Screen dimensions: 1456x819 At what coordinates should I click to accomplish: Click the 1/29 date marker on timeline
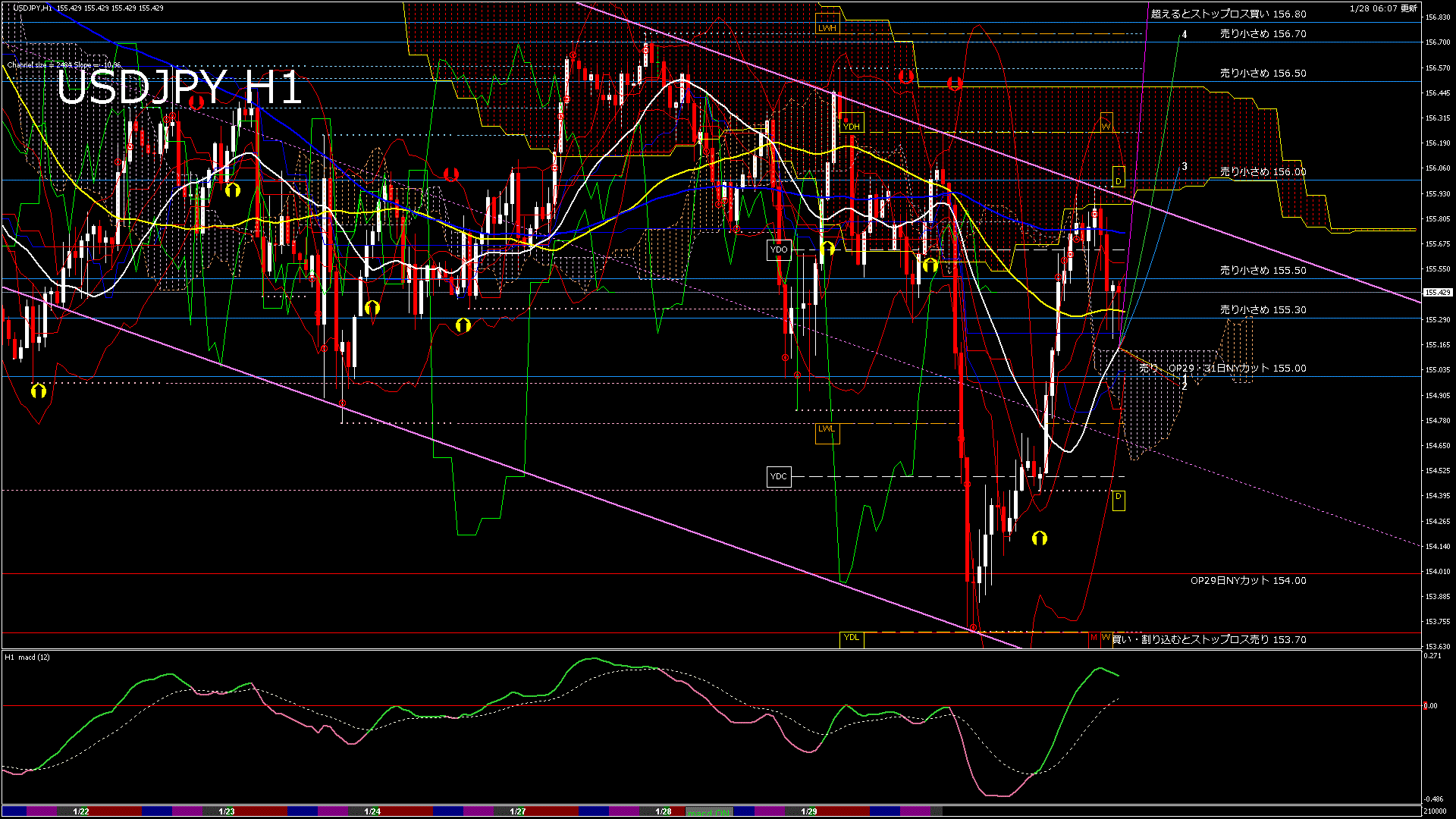point(808,811)
